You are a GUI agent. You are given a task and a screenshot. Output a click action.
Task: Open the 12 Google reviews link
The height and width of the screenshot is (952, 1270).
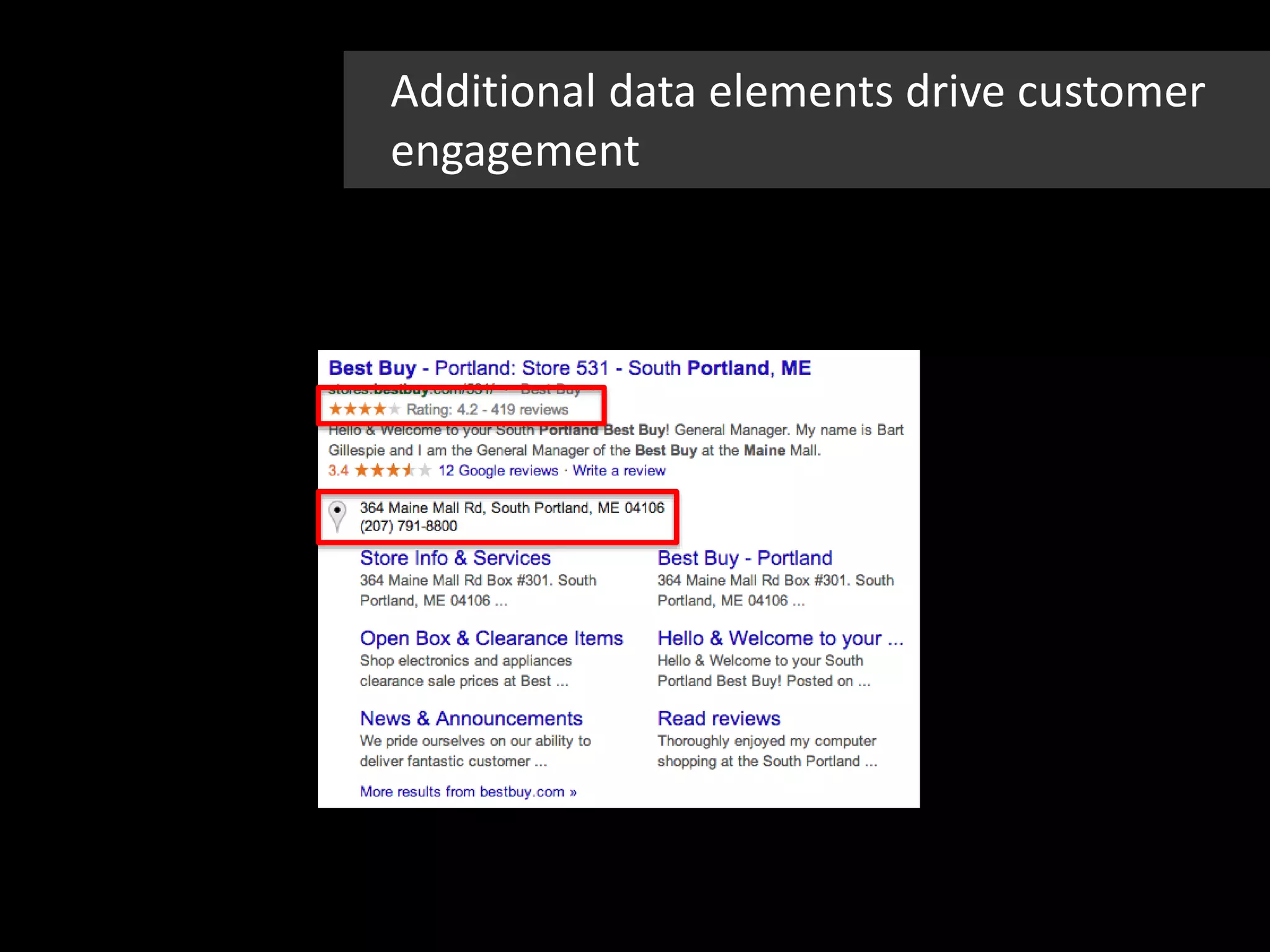498,470
